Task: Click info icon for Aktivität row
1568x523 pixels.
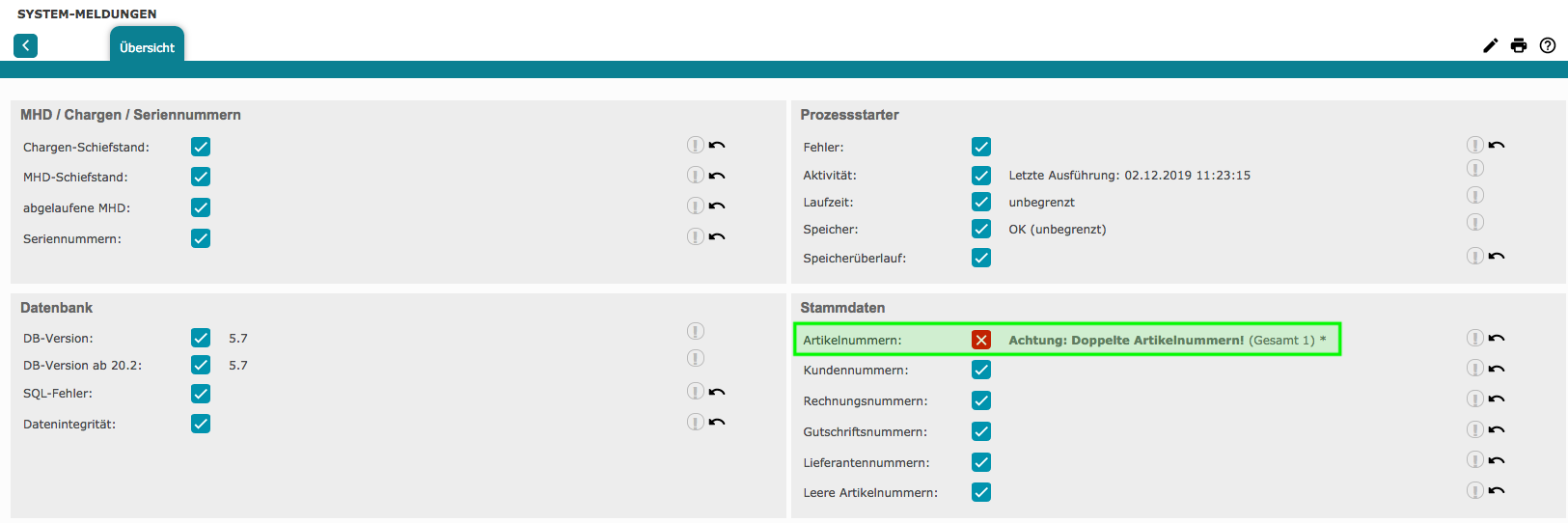Action: [x=1474, y=168]
